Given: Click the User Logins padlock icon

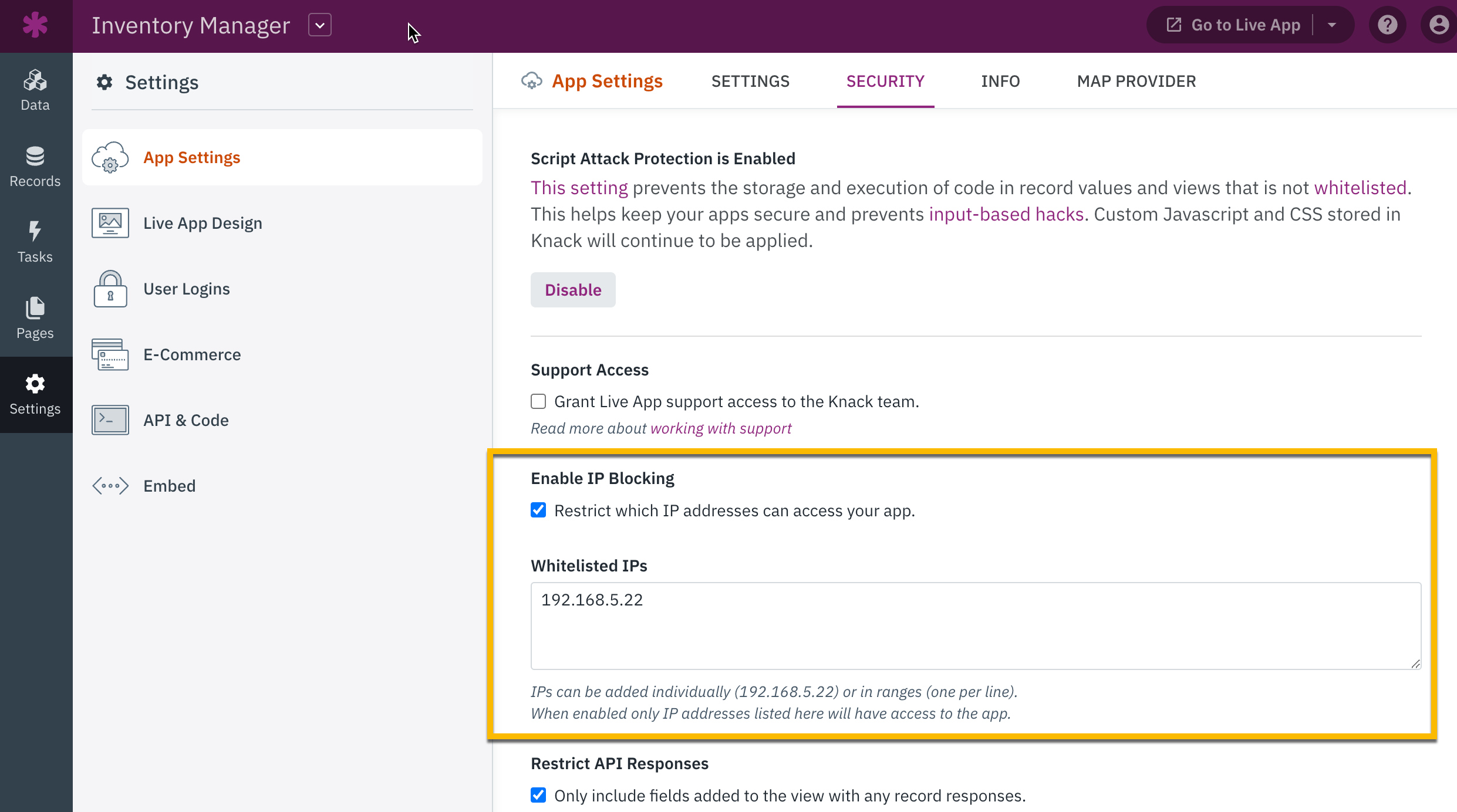Looking at the screenshot, I should pos(110,289).
